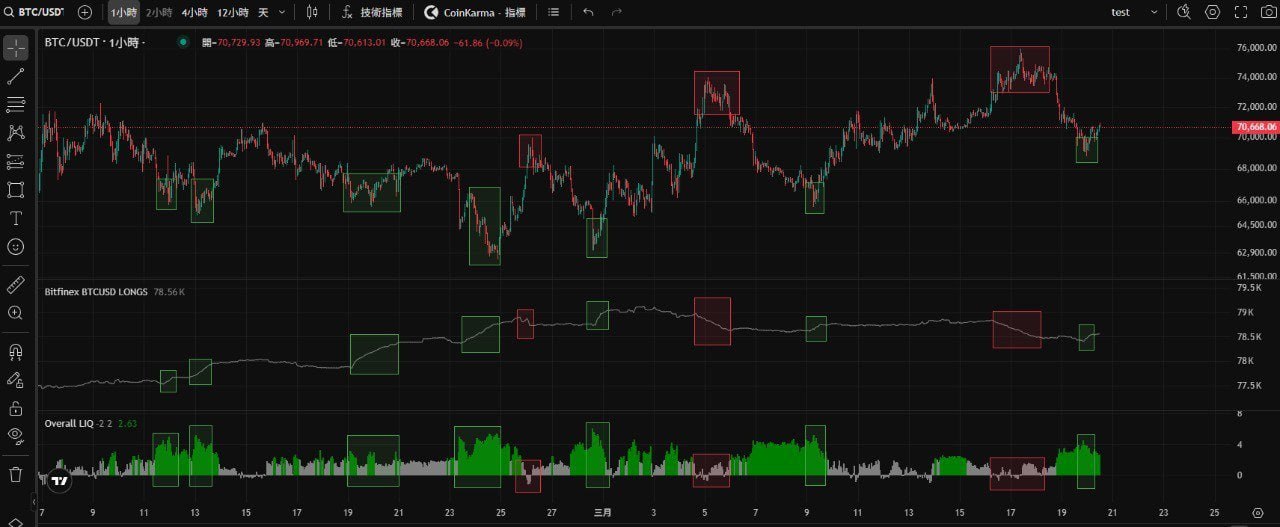Click the green market status dot

click(x=183, y=42)
